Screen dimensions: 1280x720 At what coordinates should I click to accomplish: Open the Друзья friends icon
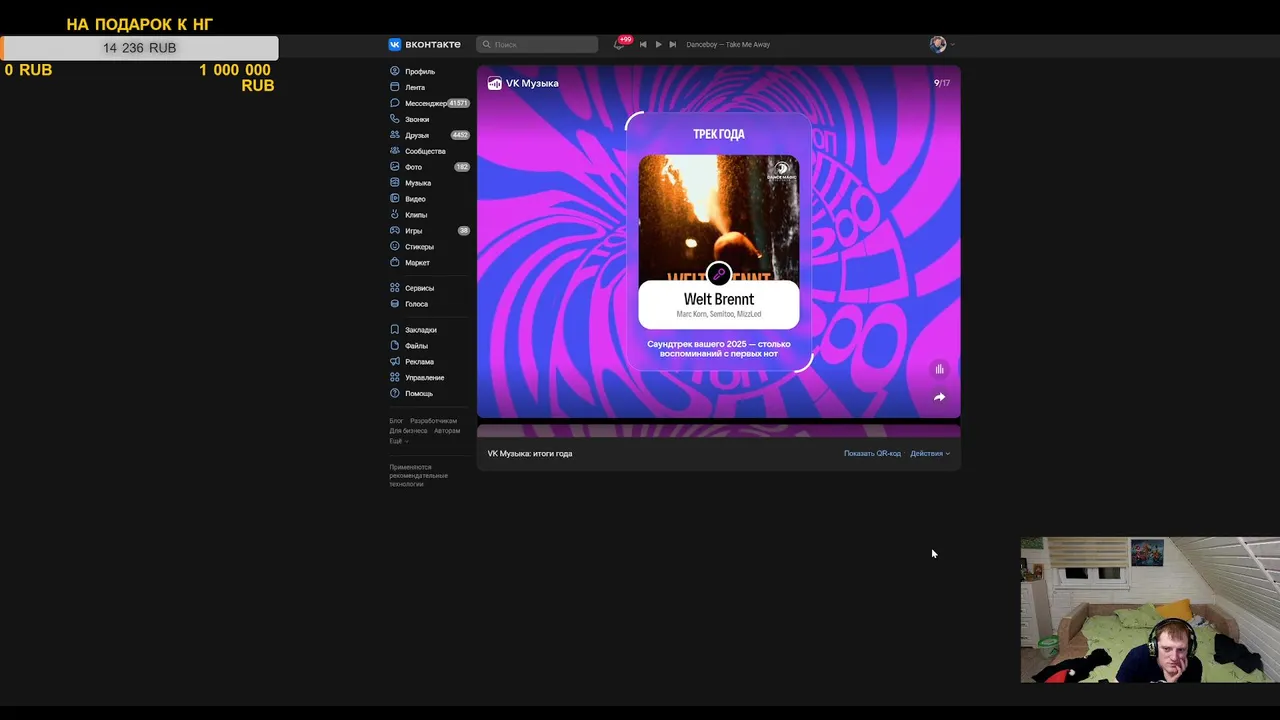click(x=395, y=135)
